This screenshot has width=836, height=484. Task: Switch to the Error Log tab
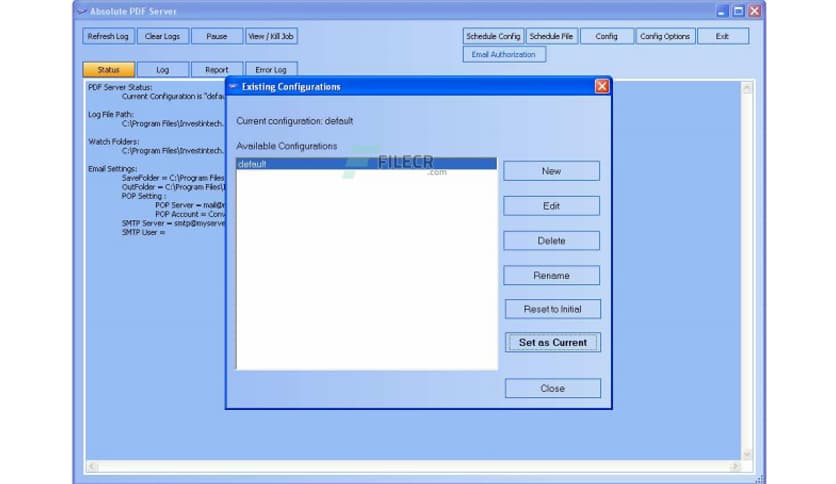pos(271,70)
